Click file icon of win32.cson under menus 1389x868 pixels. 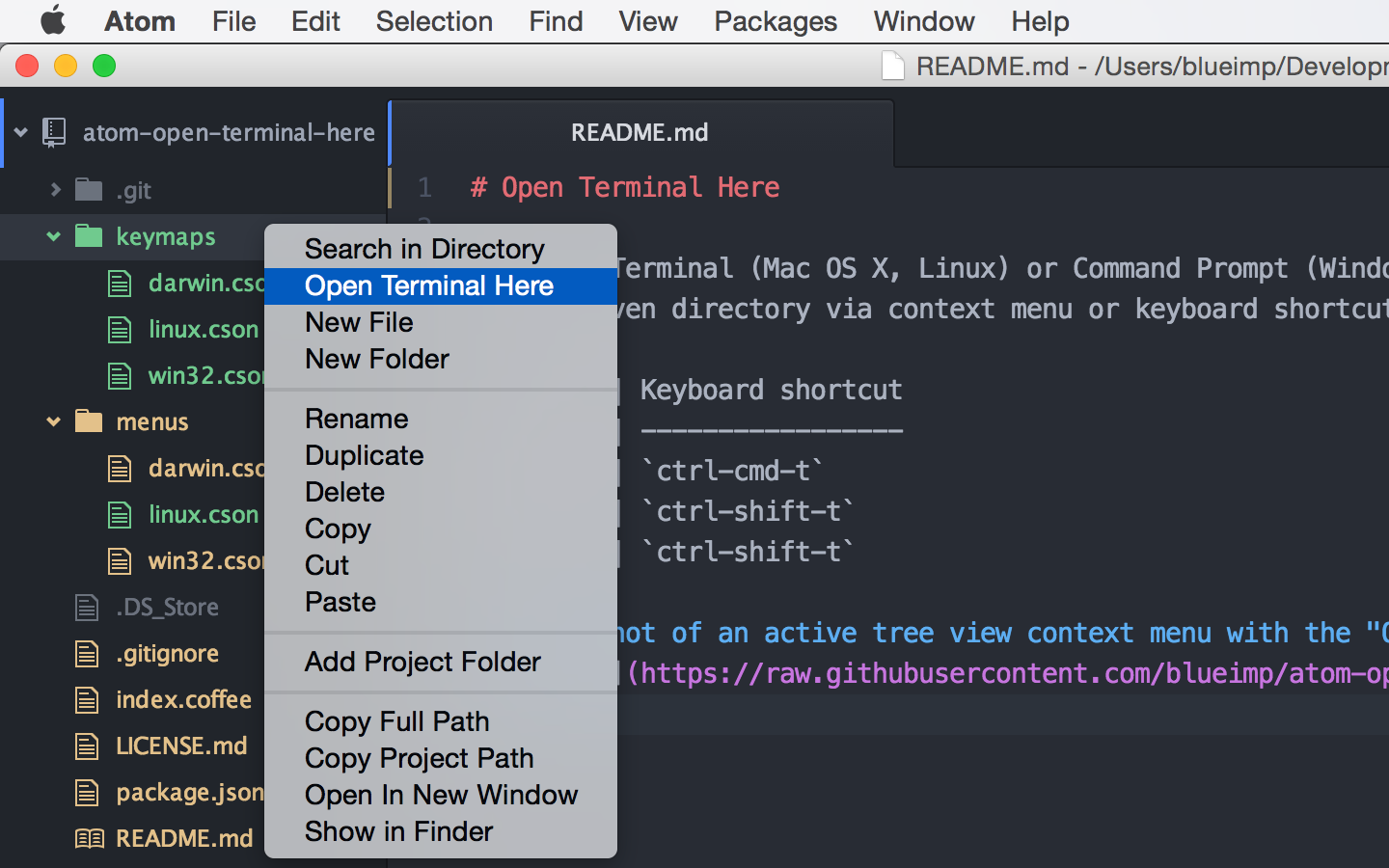point(120,560)
